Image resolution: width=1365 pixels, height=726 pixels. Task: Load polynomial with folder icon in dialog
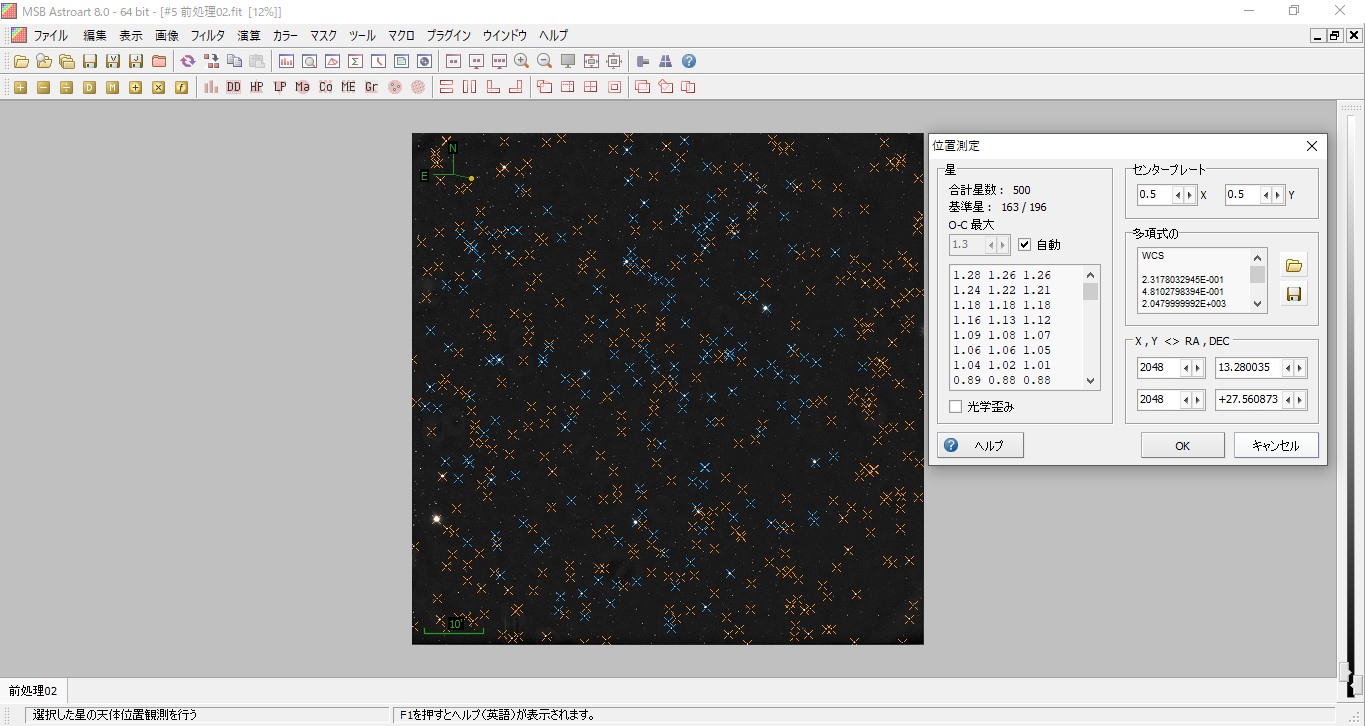pos(1294,265)
